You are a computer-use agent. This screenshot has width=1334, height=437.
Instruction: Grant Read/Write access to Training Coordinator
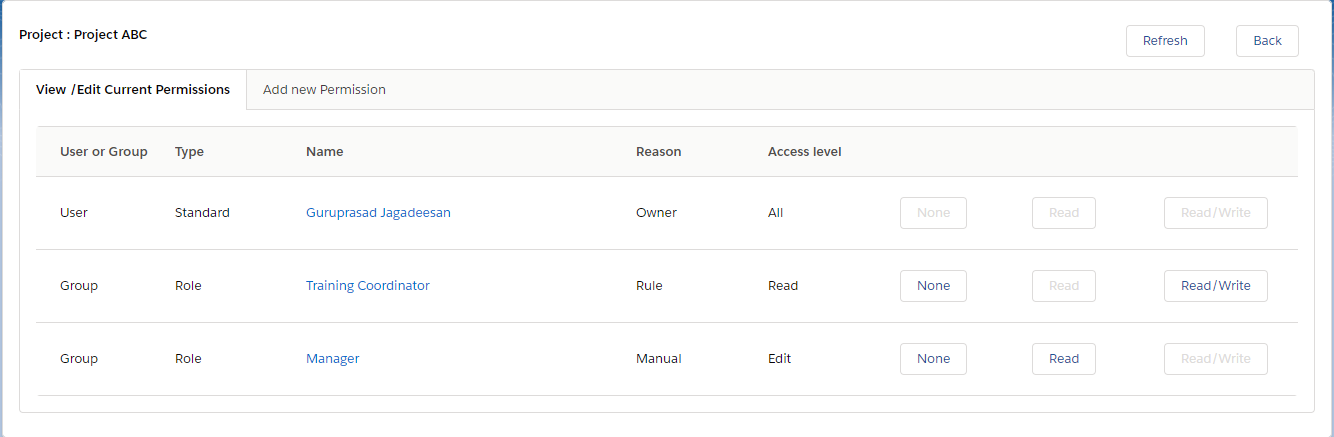click(x=1215, y=286)
